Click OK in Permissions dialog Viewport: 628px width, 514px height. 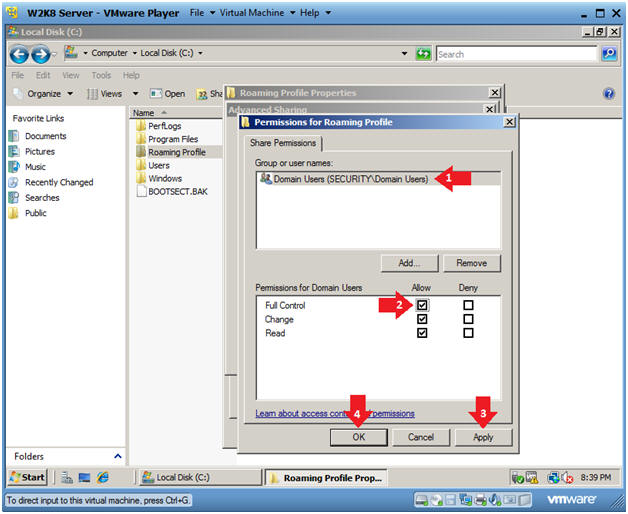click(x=358, y=437)
